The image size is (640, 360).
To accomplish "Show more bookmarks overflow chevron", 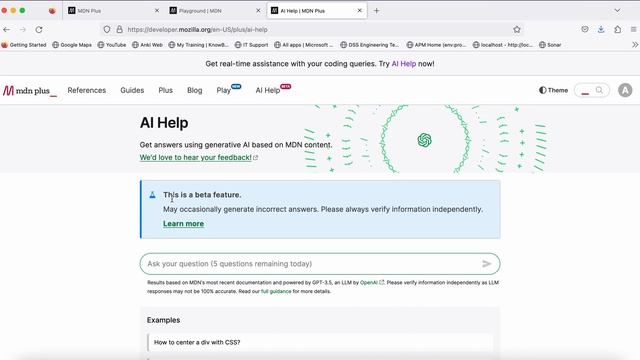I will pos(635,45).
